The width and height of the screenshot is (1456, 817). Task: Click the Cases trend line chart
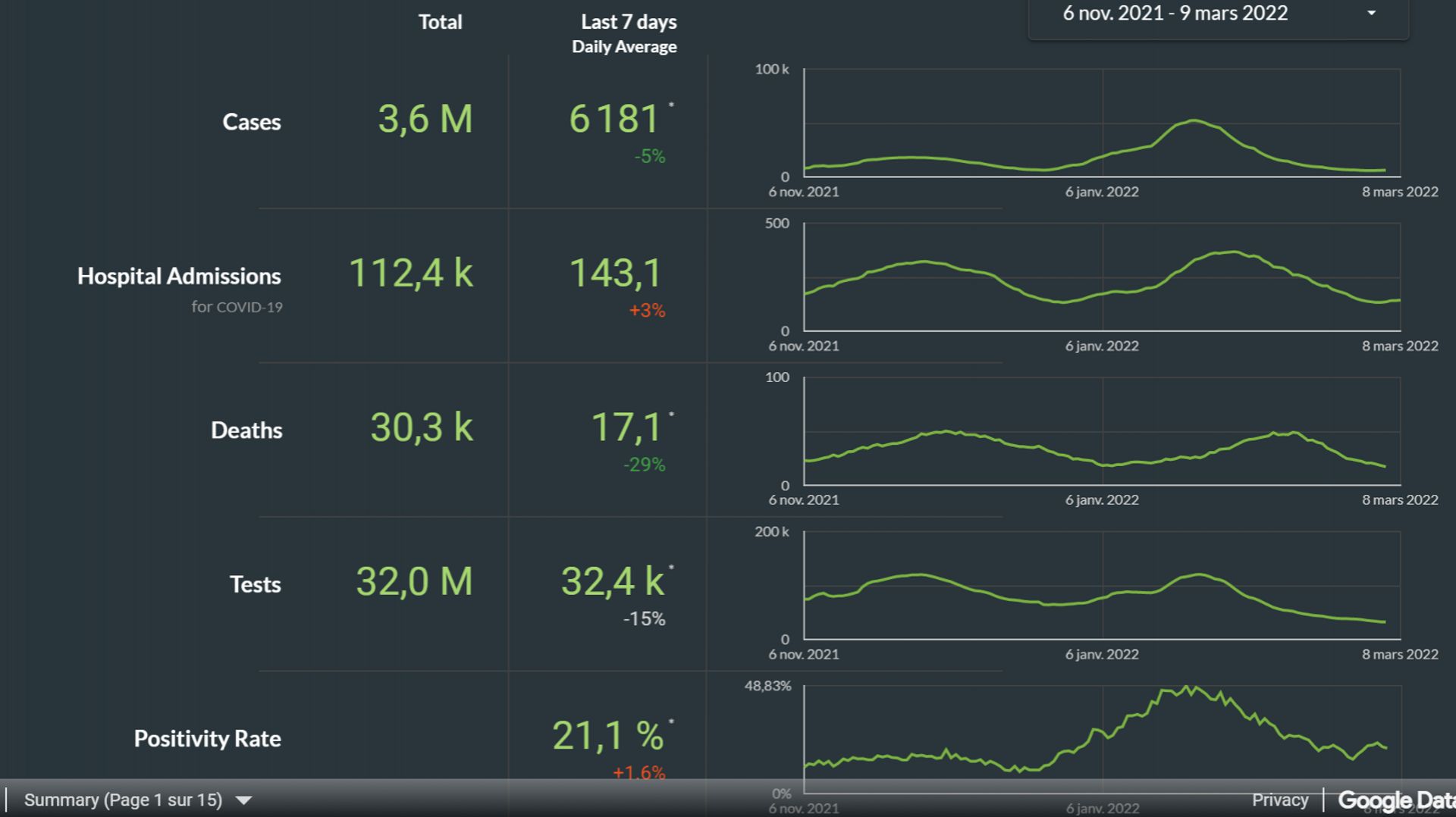1102,123
